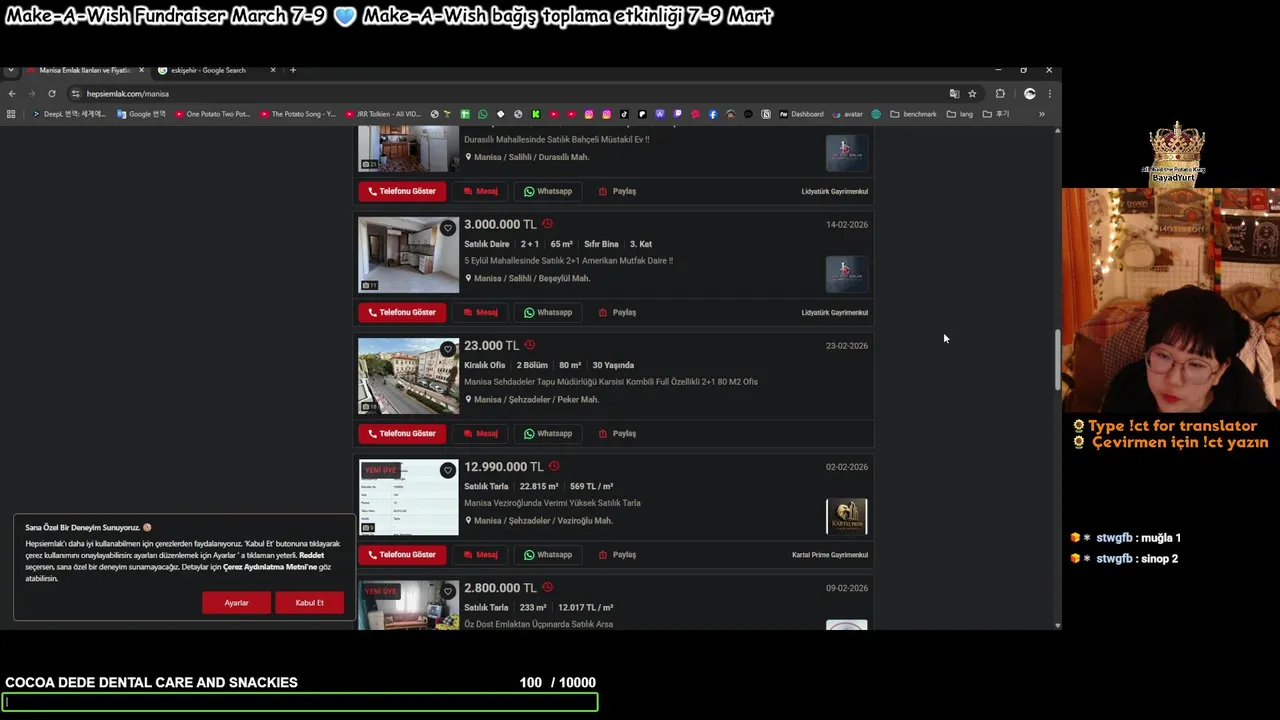Screen dimensions: 1280x720
Task: Open the TikTok bookmark icon
Action: (624, 114)
